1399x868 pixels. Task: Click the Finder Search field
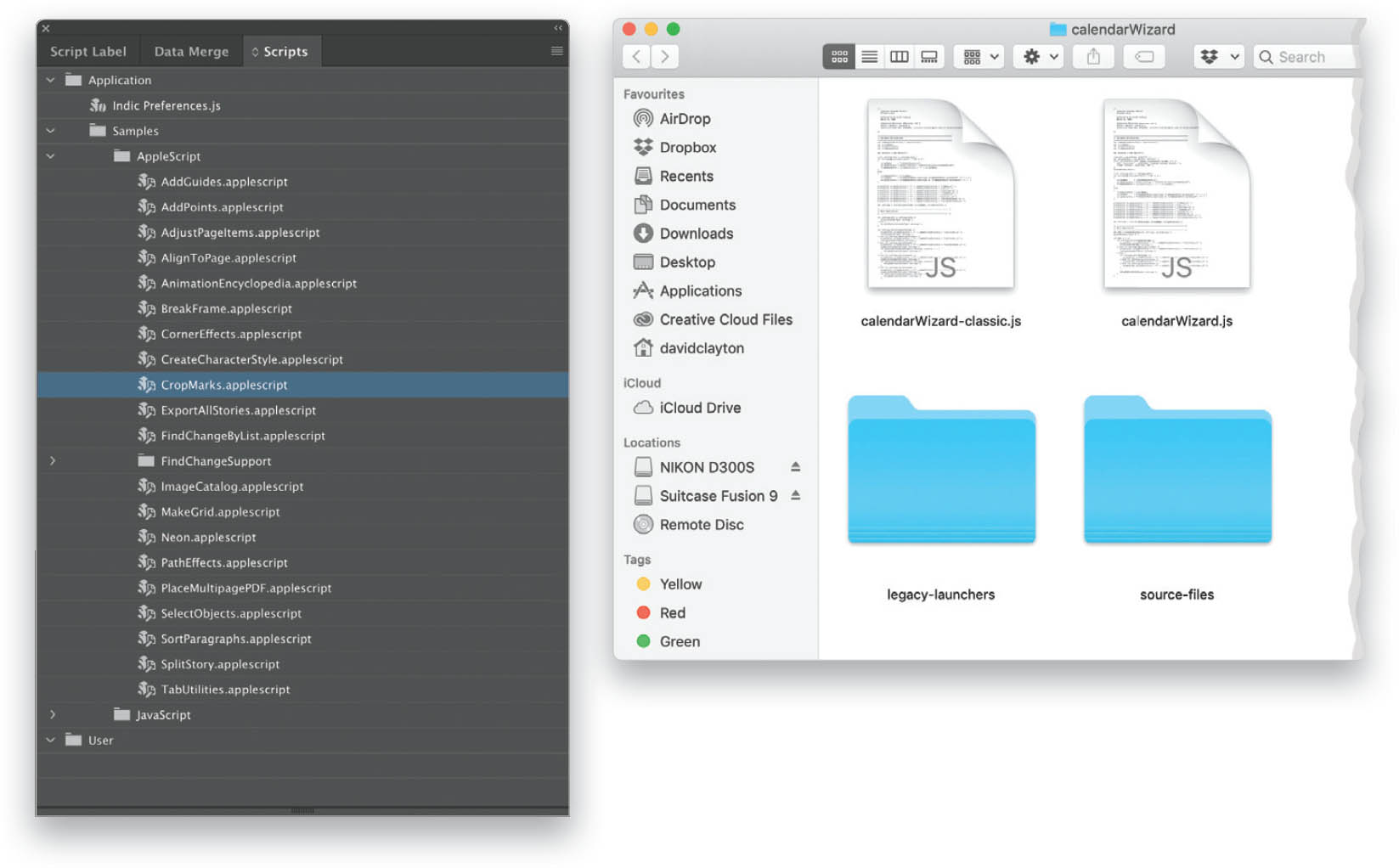(x=1304, y=57)
